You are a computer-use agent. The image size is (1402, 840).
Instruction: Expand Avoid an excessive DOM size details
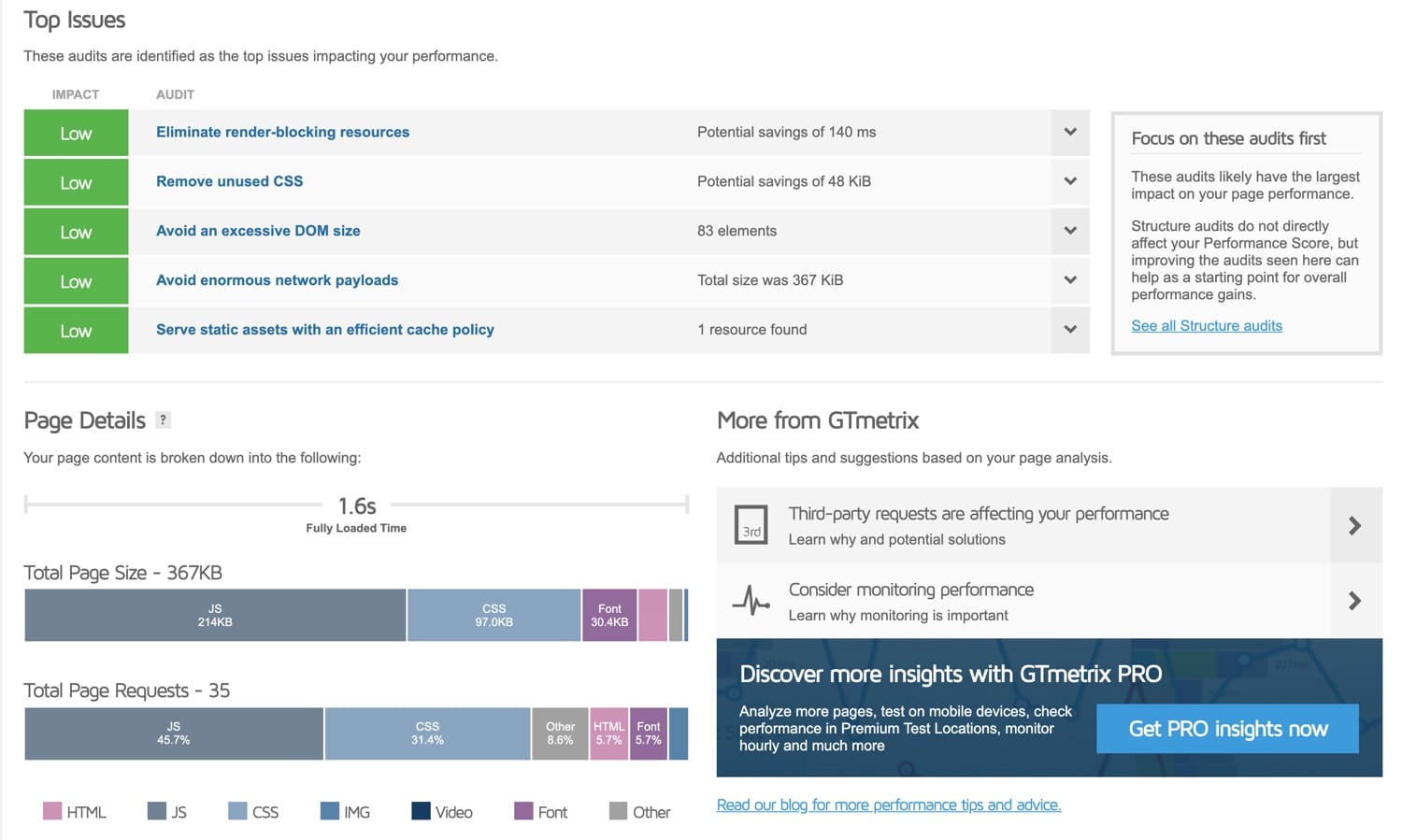1070,231
